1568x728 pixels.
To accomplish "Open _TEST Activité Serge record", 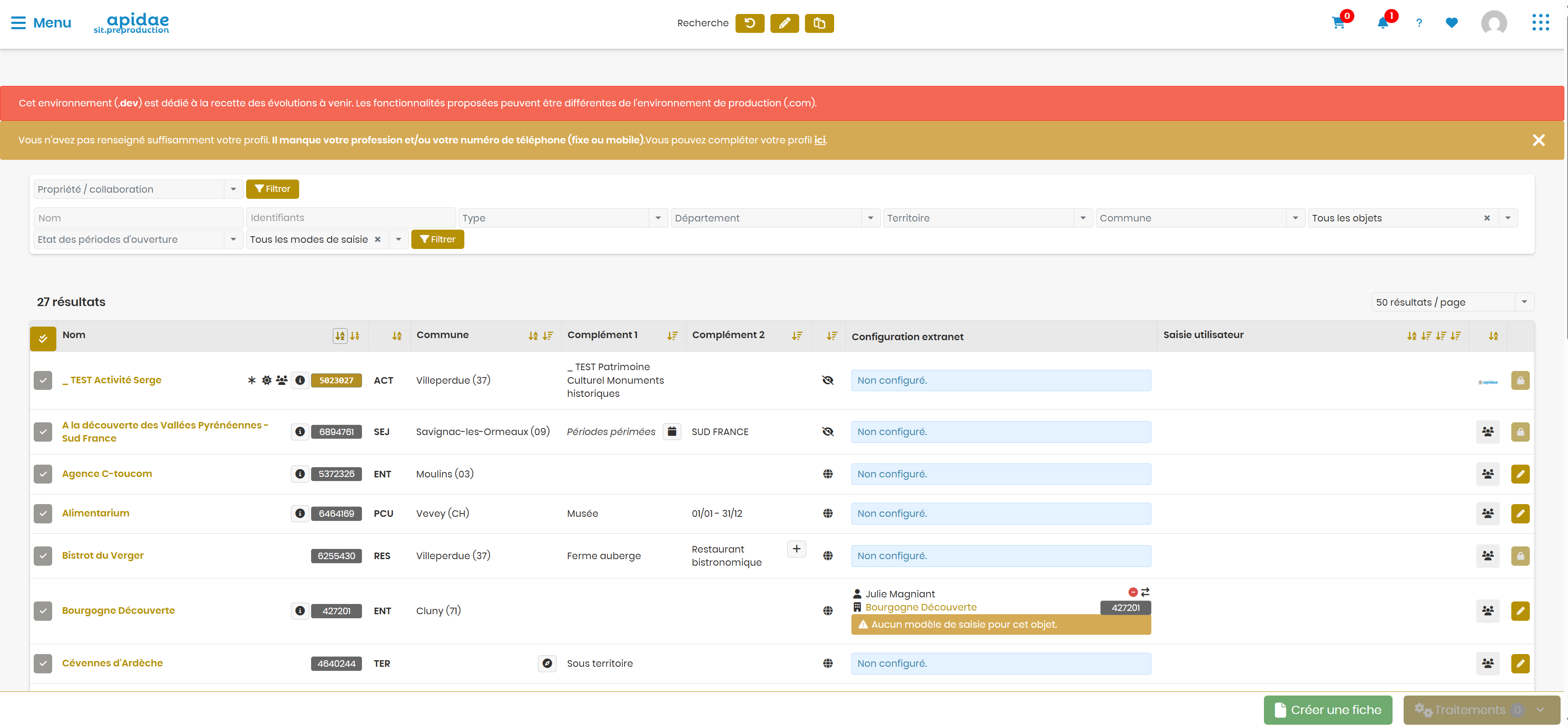I will 111,380.
